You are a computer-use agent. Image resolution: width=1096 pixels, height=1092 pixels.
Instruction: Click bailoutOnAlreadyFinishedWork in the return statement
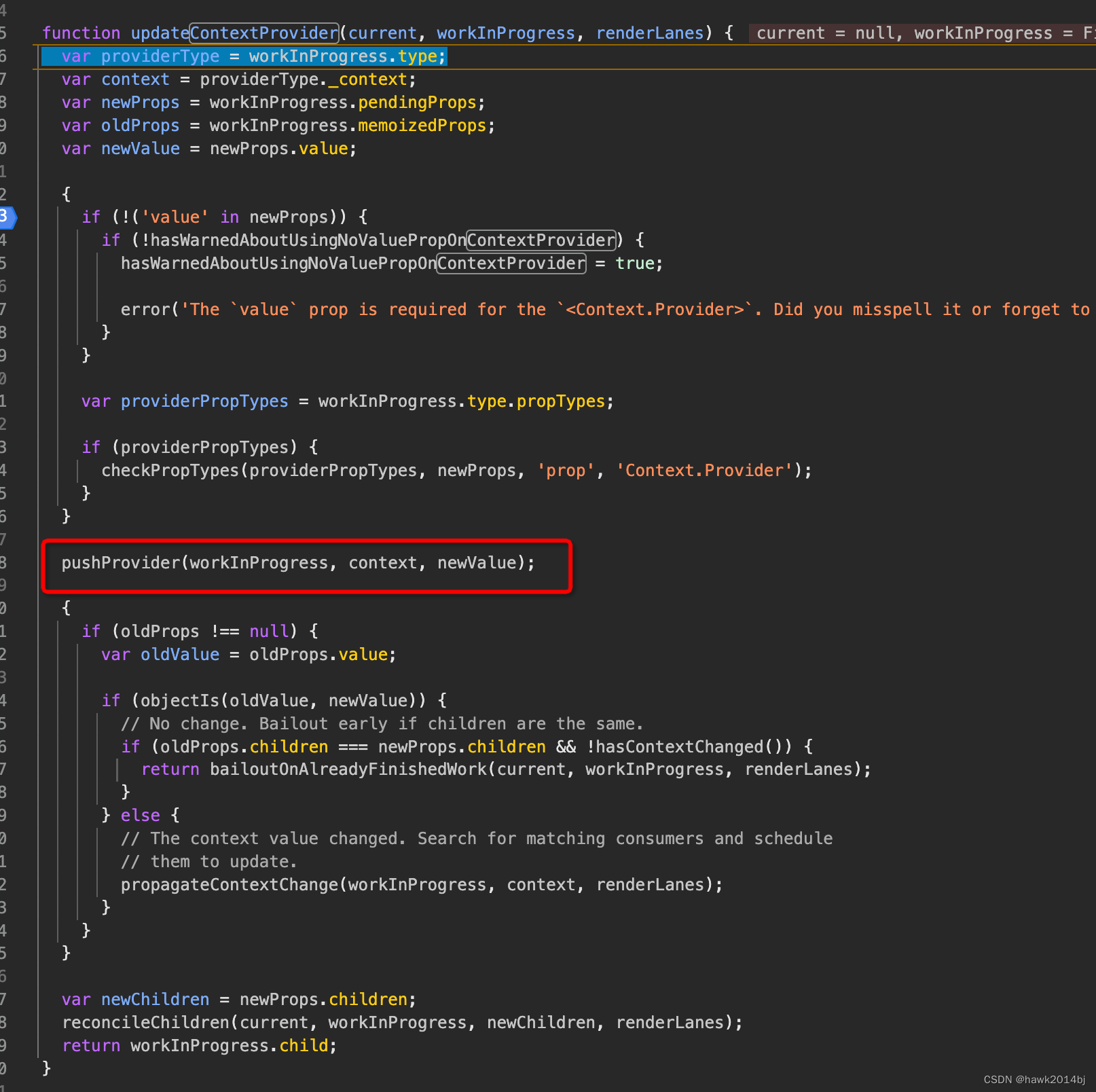pos(348,769)
